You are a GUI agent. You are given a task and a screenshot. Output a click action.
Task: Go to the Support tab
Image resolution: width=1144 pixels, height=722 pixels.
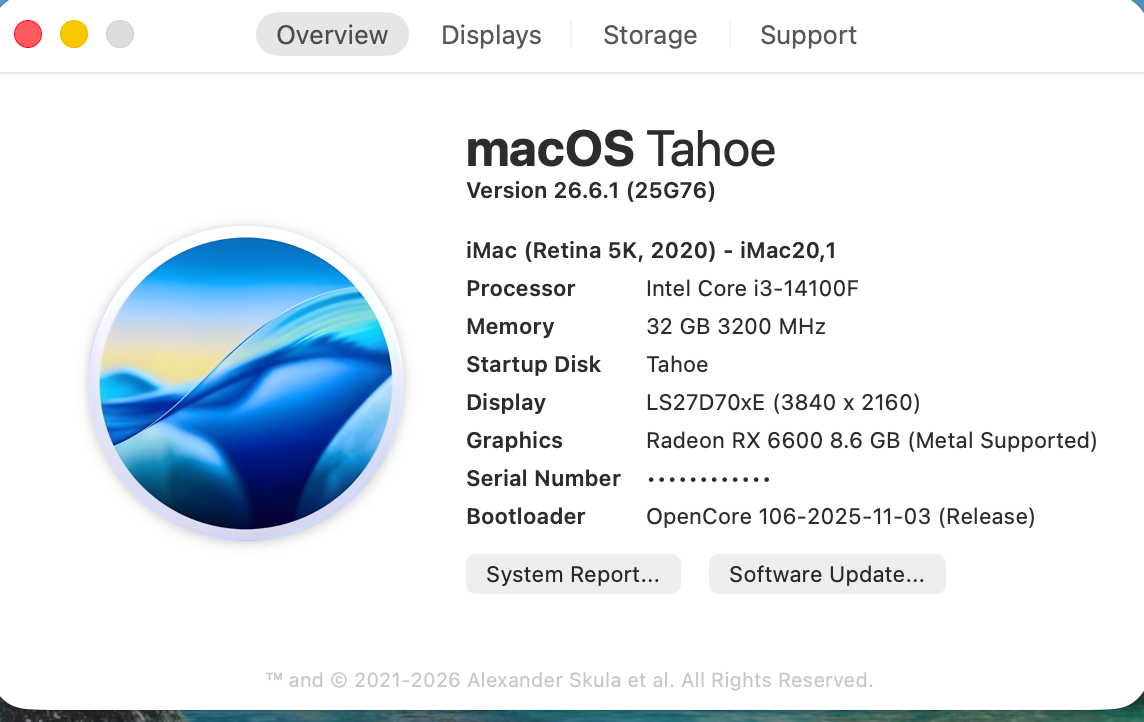tap(808, 34)
